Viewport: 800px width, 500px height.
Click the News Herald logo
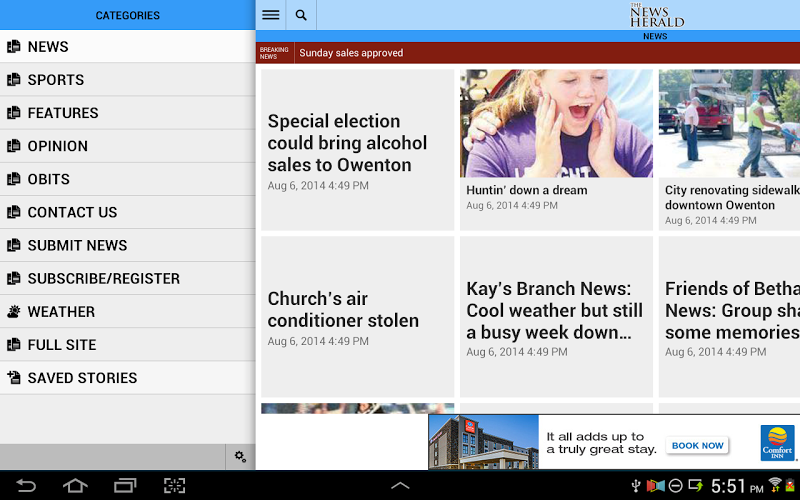[x=656, y=15]
